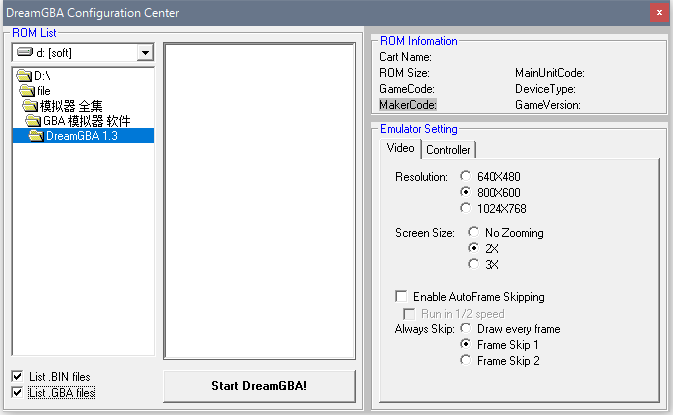Screen dimensions: 673x415
Task: Close the DreamGBA Configuration Center window
Action: tap(657, 12)
